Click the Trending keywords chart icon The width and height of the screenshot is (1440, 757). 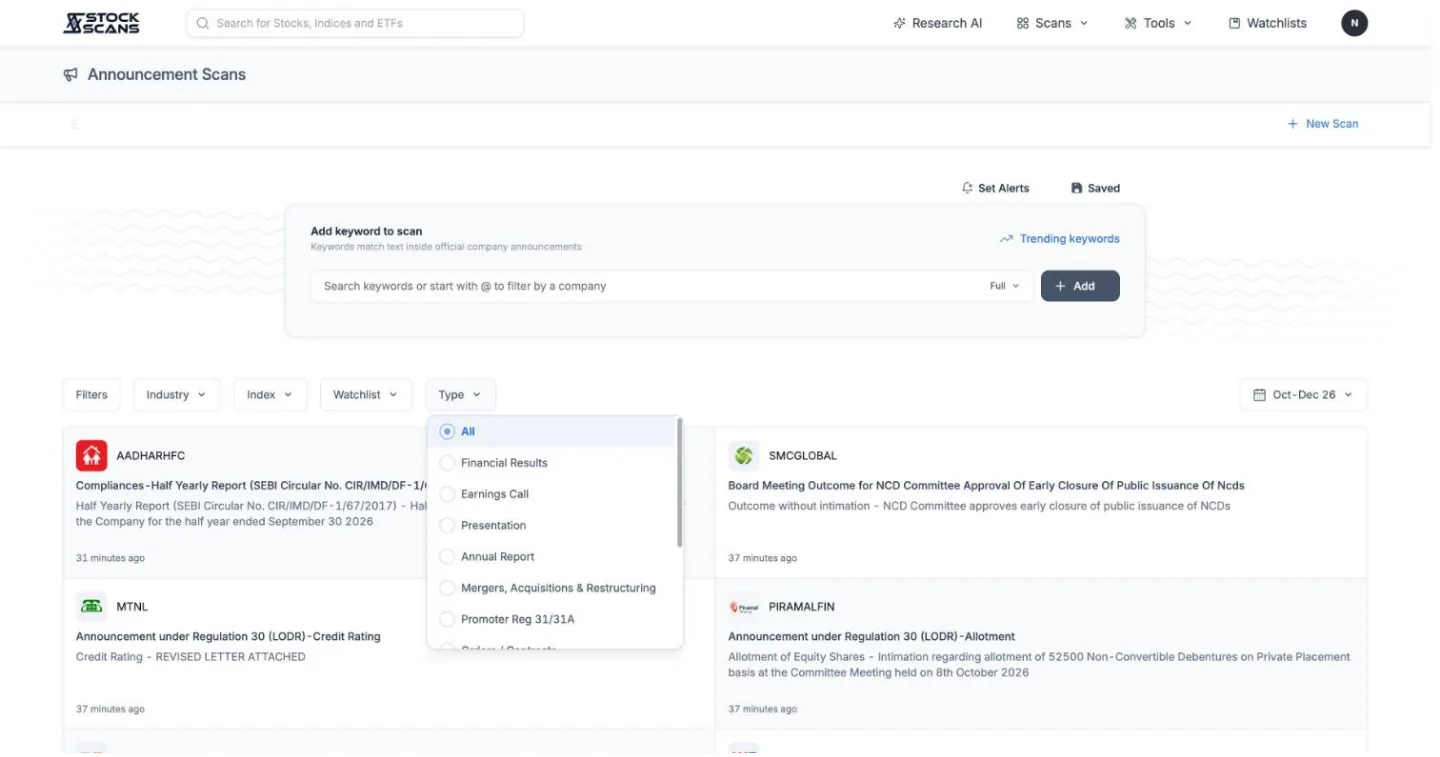[1006, 239]
